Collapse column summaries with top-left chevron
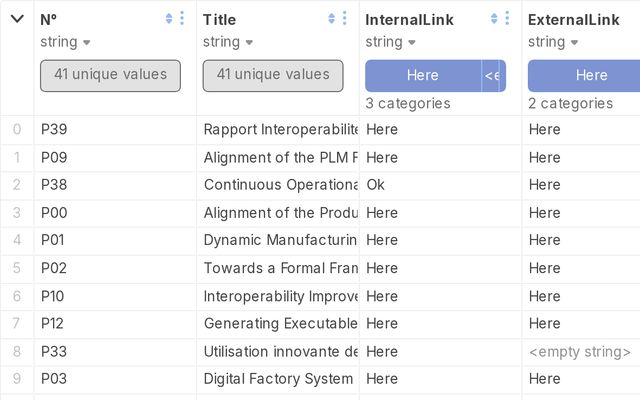 coord(17,19)
